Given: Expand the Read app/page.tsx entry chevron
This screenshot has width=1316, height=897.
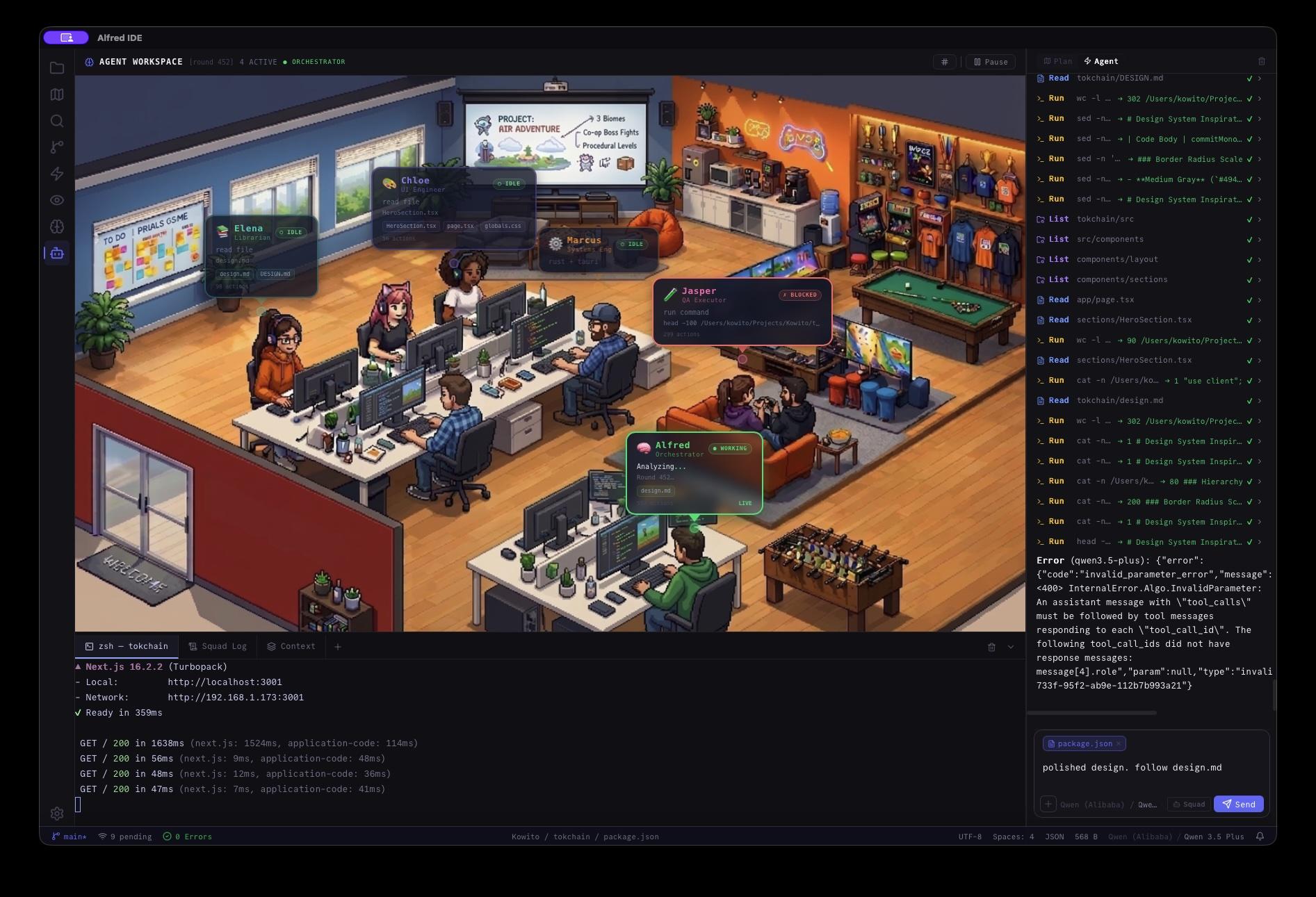Looking at the screenshot, I should 1259,300.
